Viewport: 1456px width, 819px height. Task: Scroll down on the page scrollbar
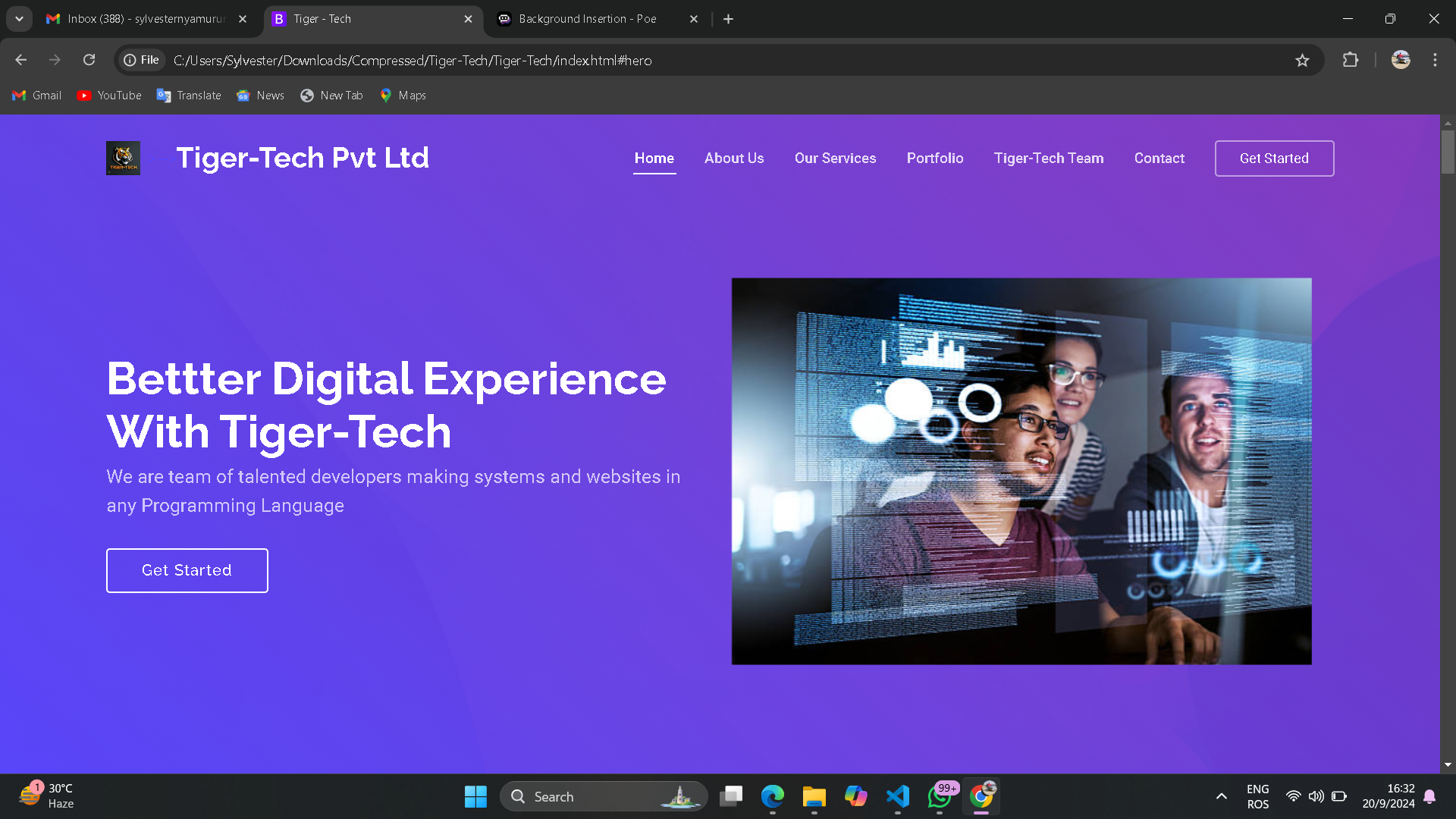1447,762
